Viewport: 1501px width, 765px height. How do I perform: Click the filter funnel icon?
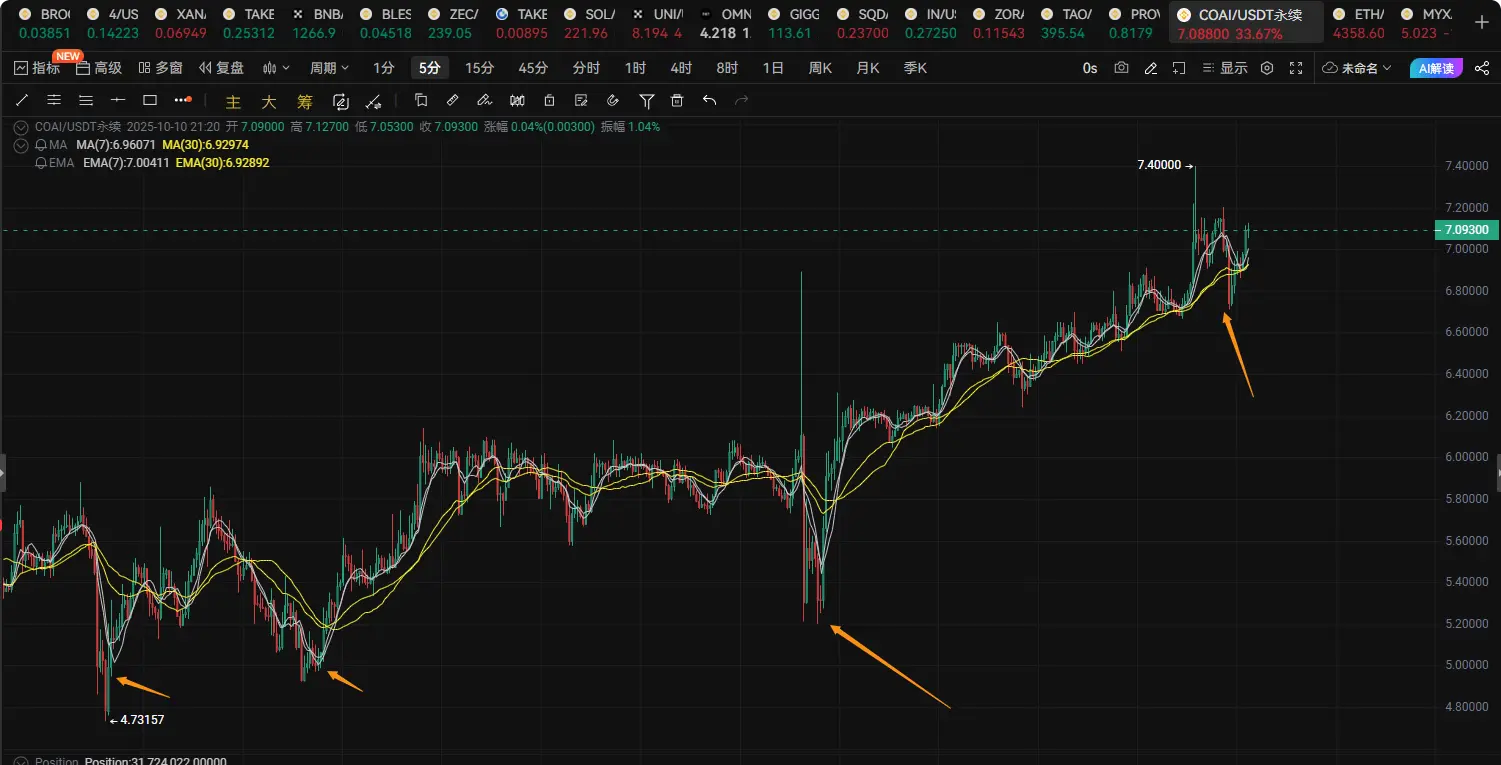click(x=646, y=100)
